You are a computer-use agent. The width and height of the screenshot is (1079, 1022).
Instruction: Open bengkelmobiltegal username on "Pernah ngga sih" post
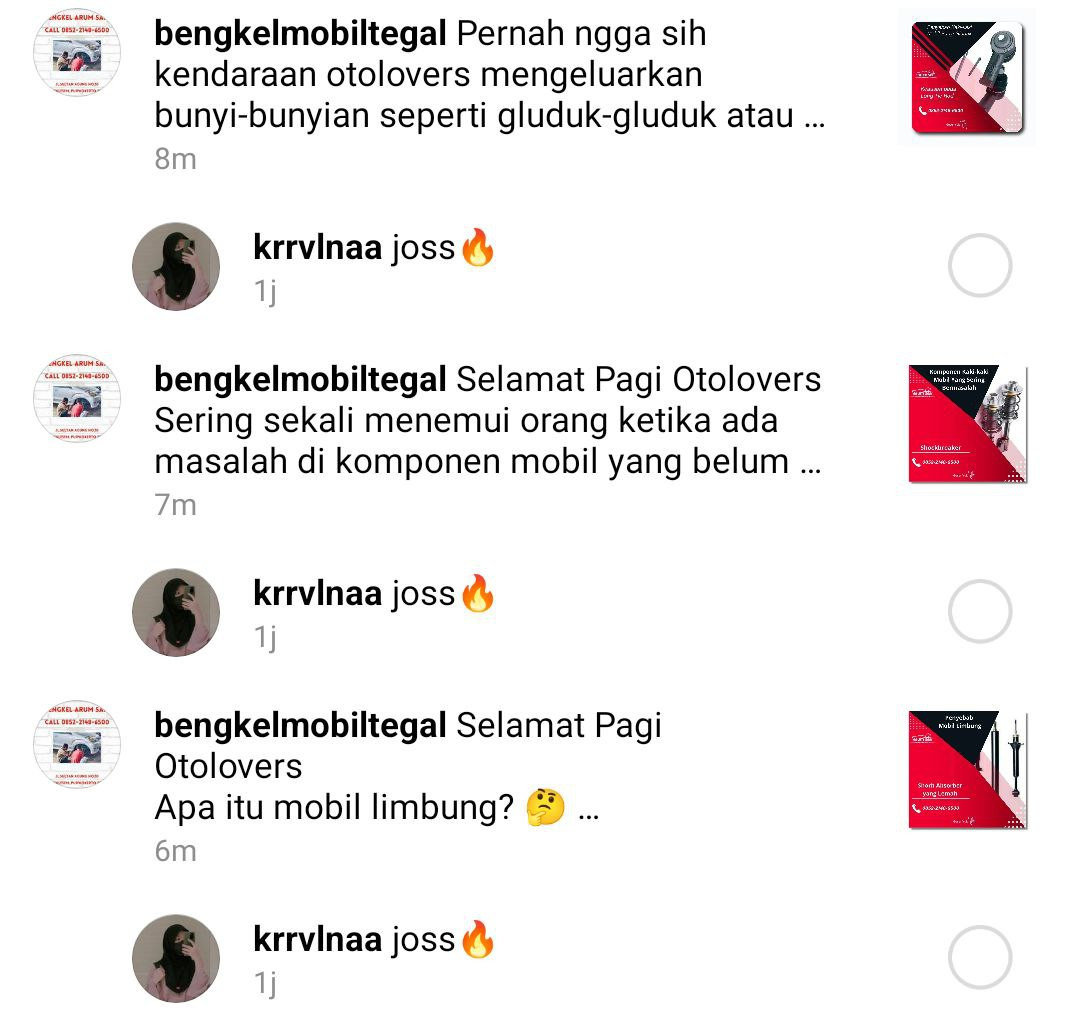click(300, 34)
